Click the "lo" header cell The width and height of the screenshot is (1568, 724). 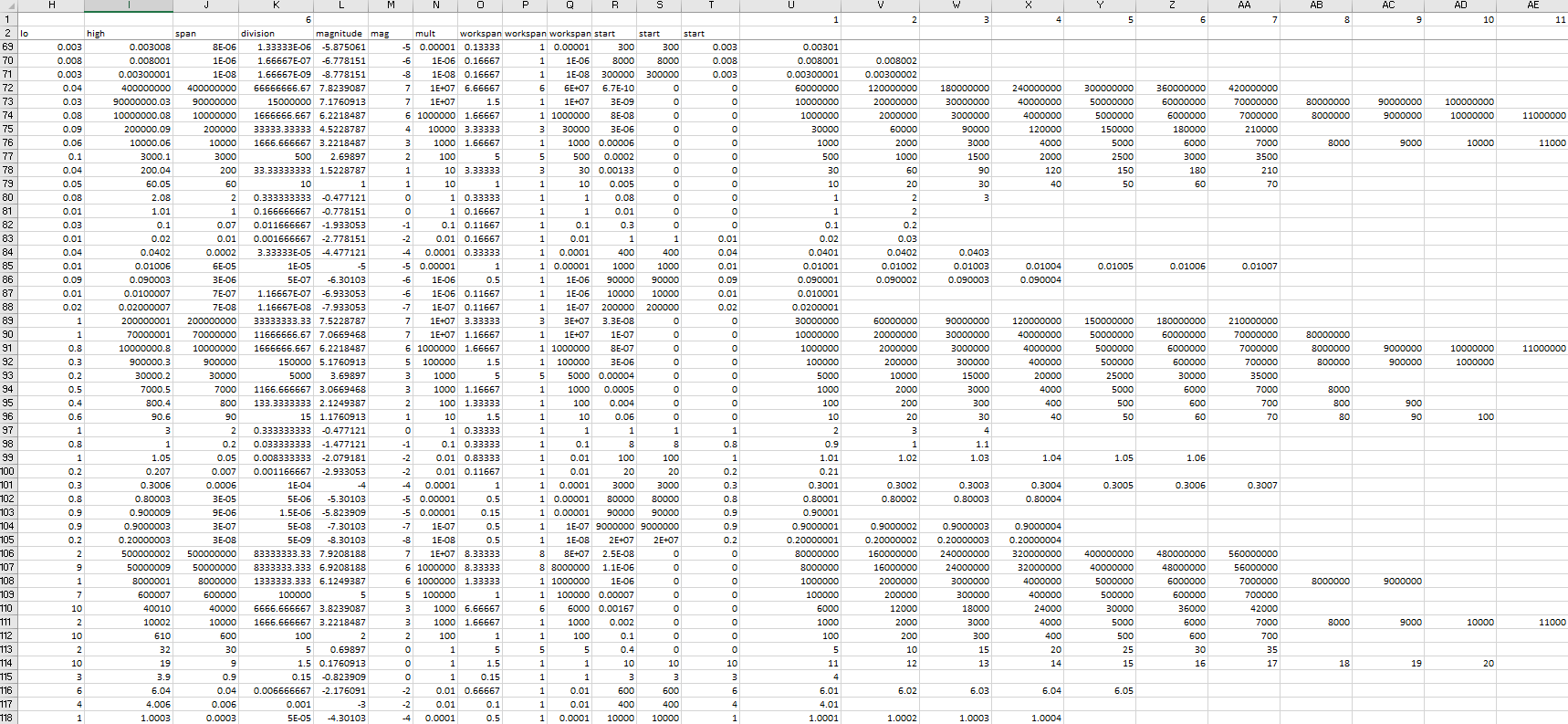point(52,33)
